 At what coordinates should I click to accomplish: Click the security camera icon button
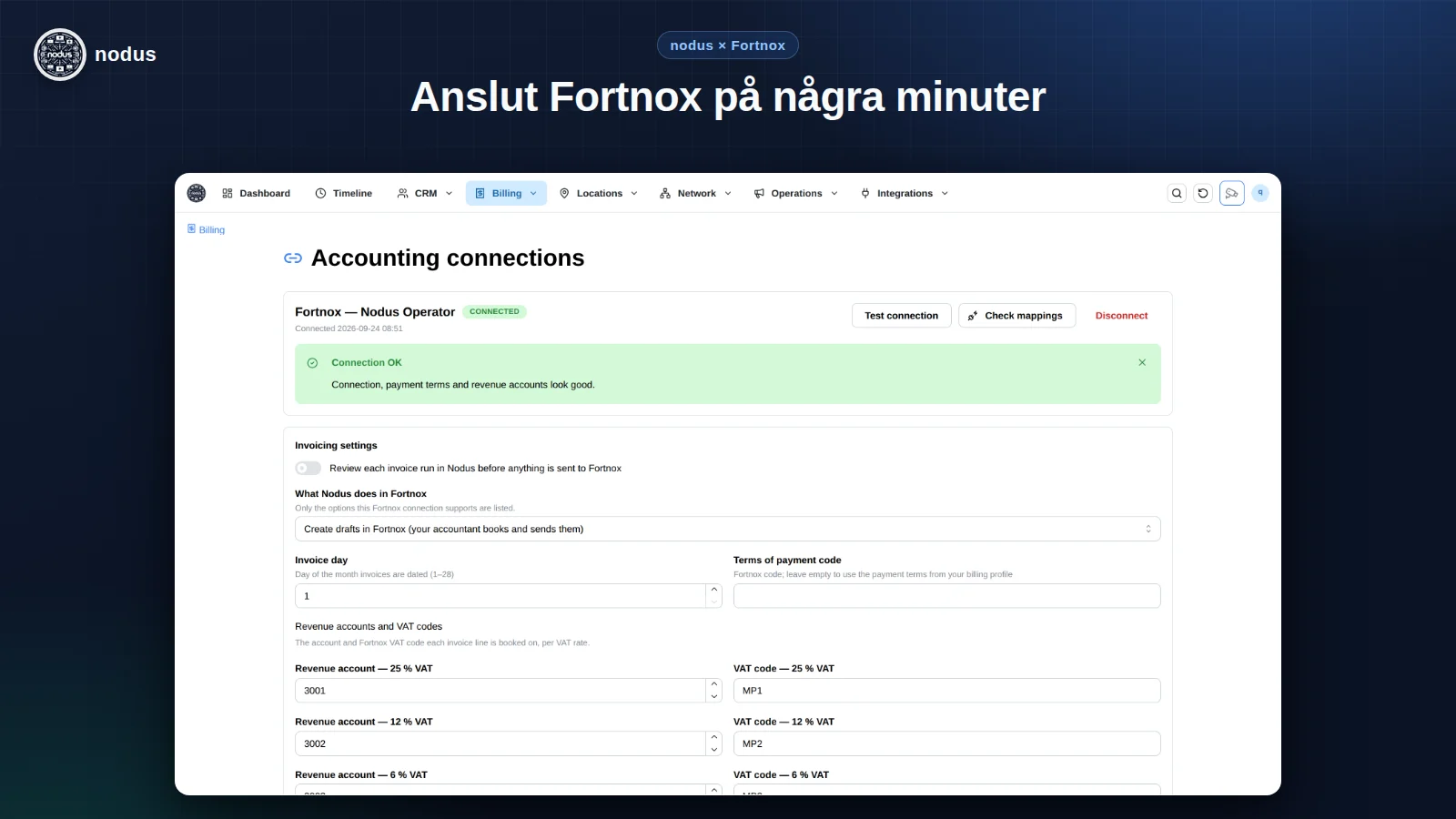click(x=1232, y=193)
